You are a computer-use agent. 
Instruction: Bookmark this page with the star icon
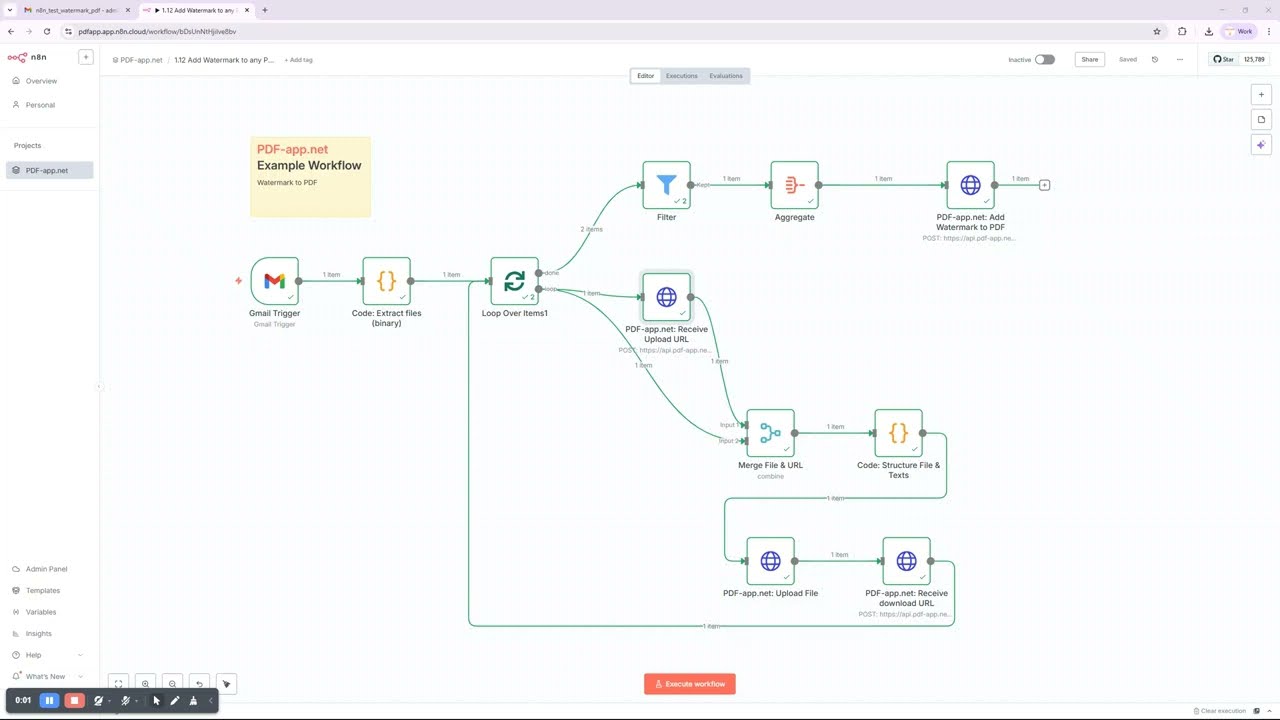pos(1157,31)
